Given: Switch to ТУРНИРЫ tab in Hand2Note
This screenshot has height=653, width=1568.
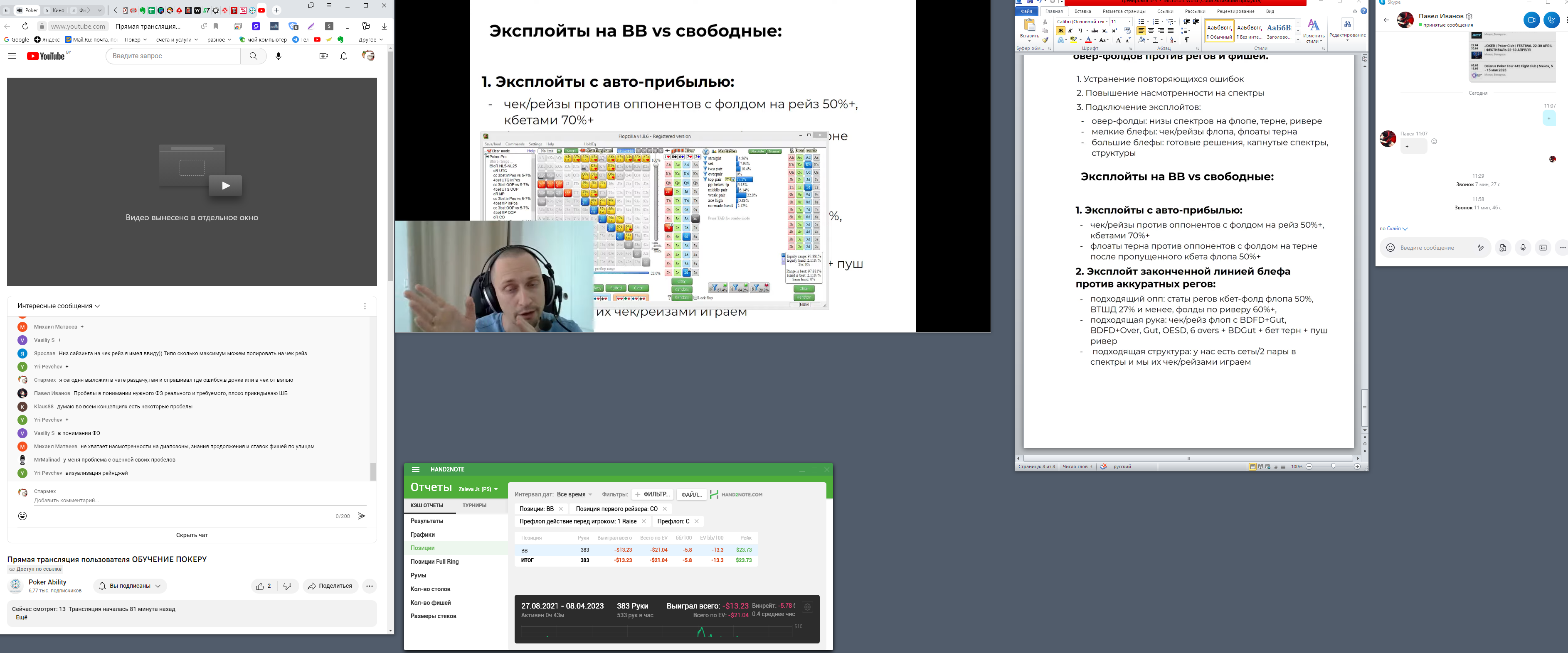Looking at the screenshot, I should [x=474, y=505].
